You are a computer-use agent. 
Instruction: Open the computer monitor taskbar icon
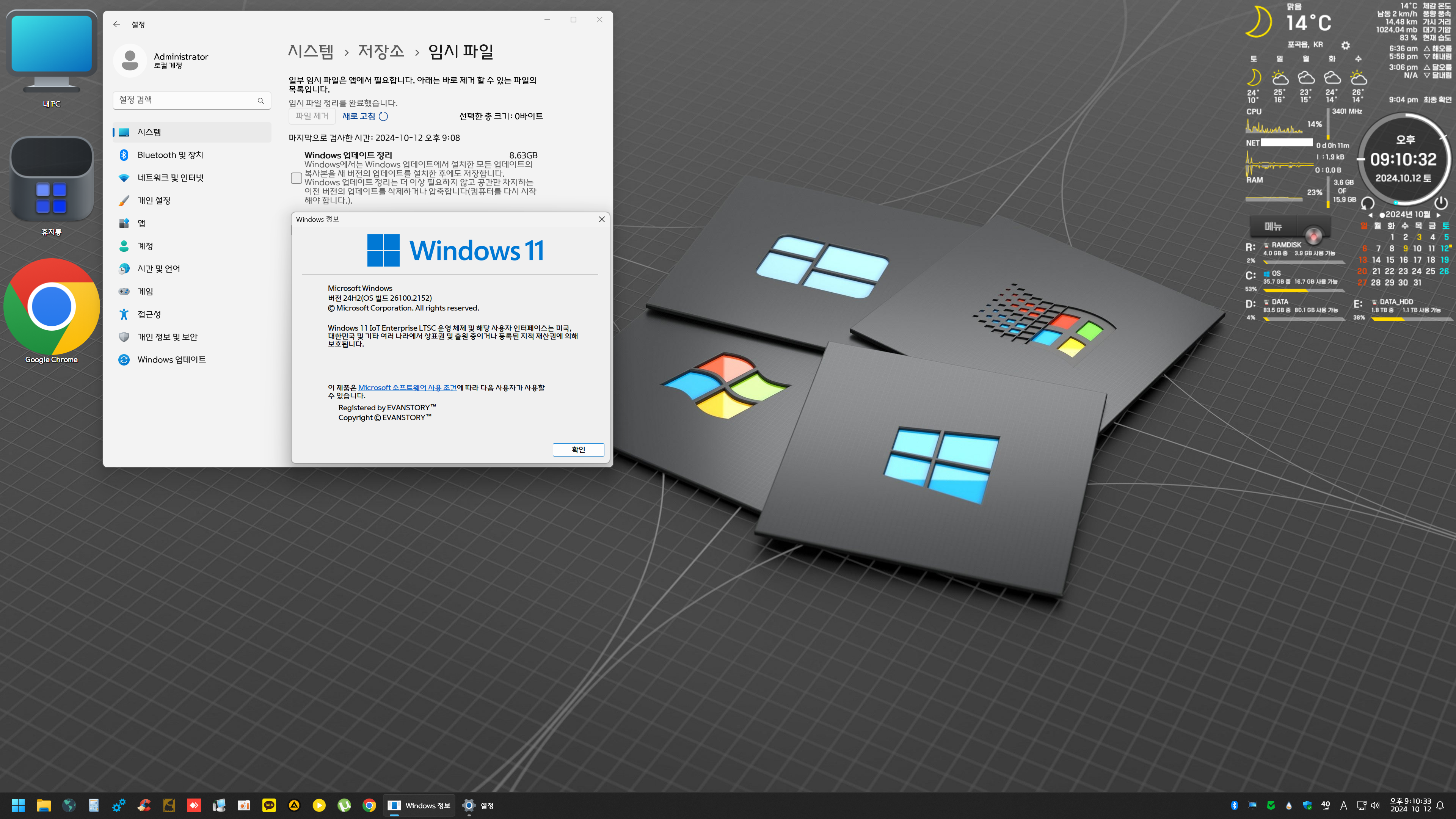(219, 805)
